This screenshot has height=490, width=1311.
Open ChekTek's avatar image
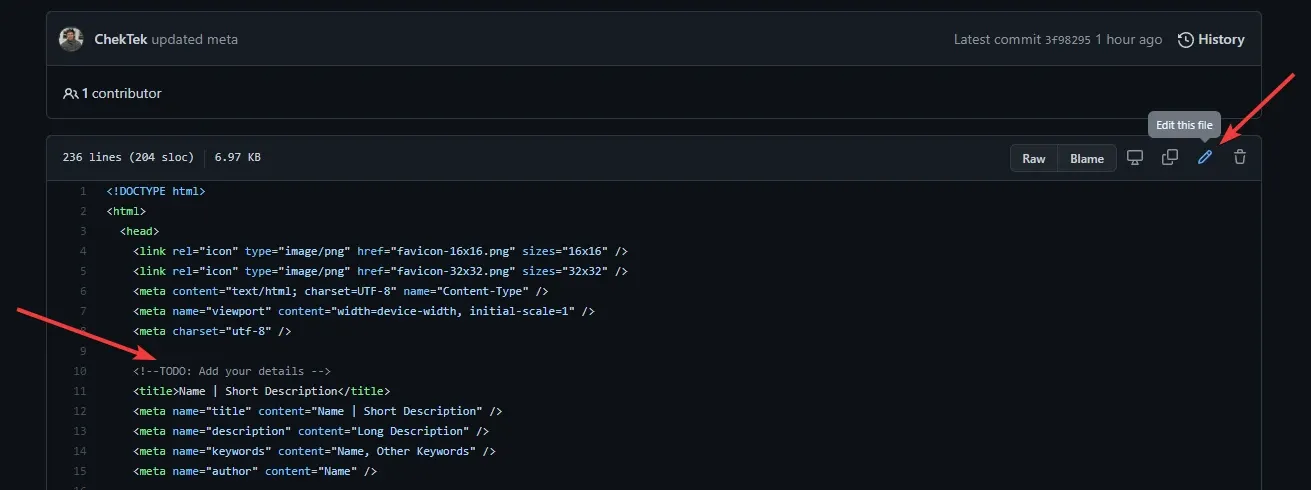tap(71, 39)
